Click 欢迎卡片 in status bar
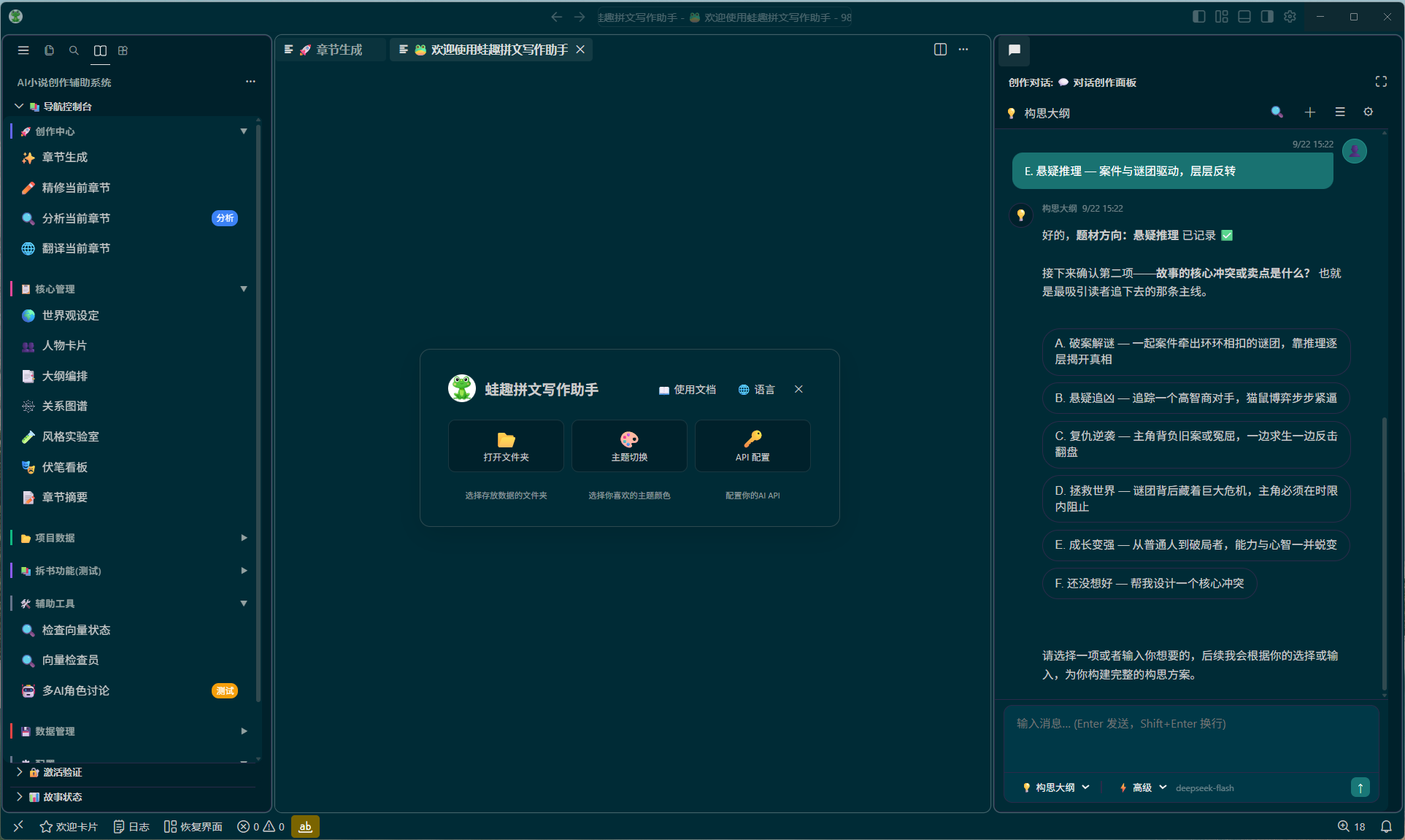The image size is (1405, 840). (69, 827)
